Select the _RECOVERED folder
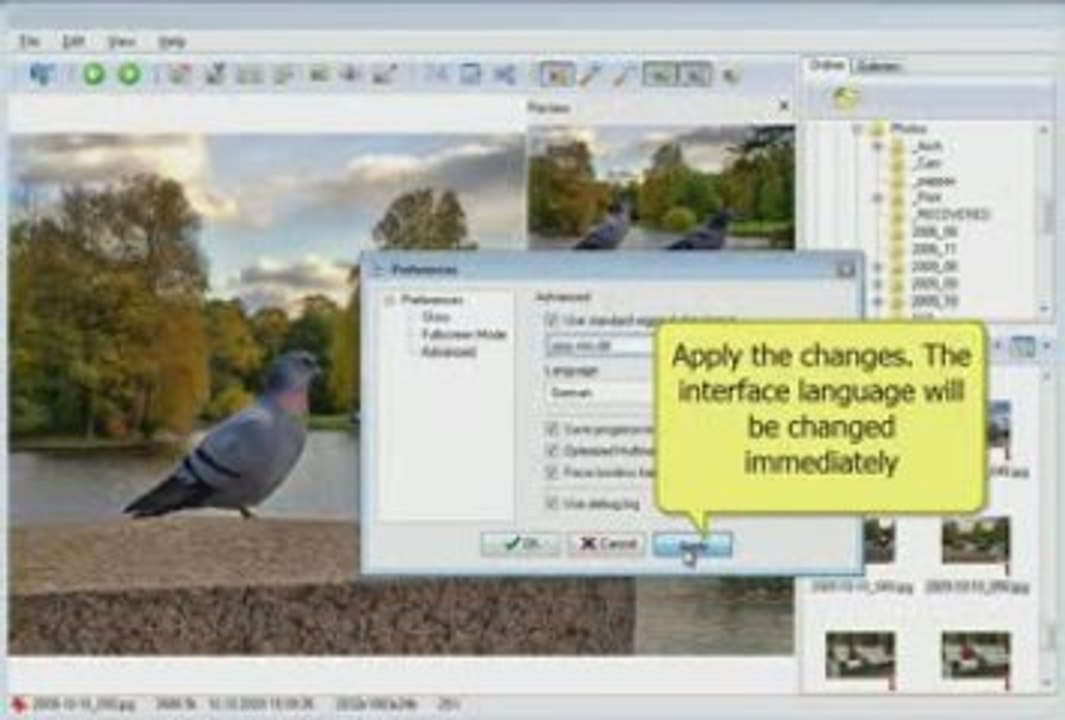 (950, 215)
